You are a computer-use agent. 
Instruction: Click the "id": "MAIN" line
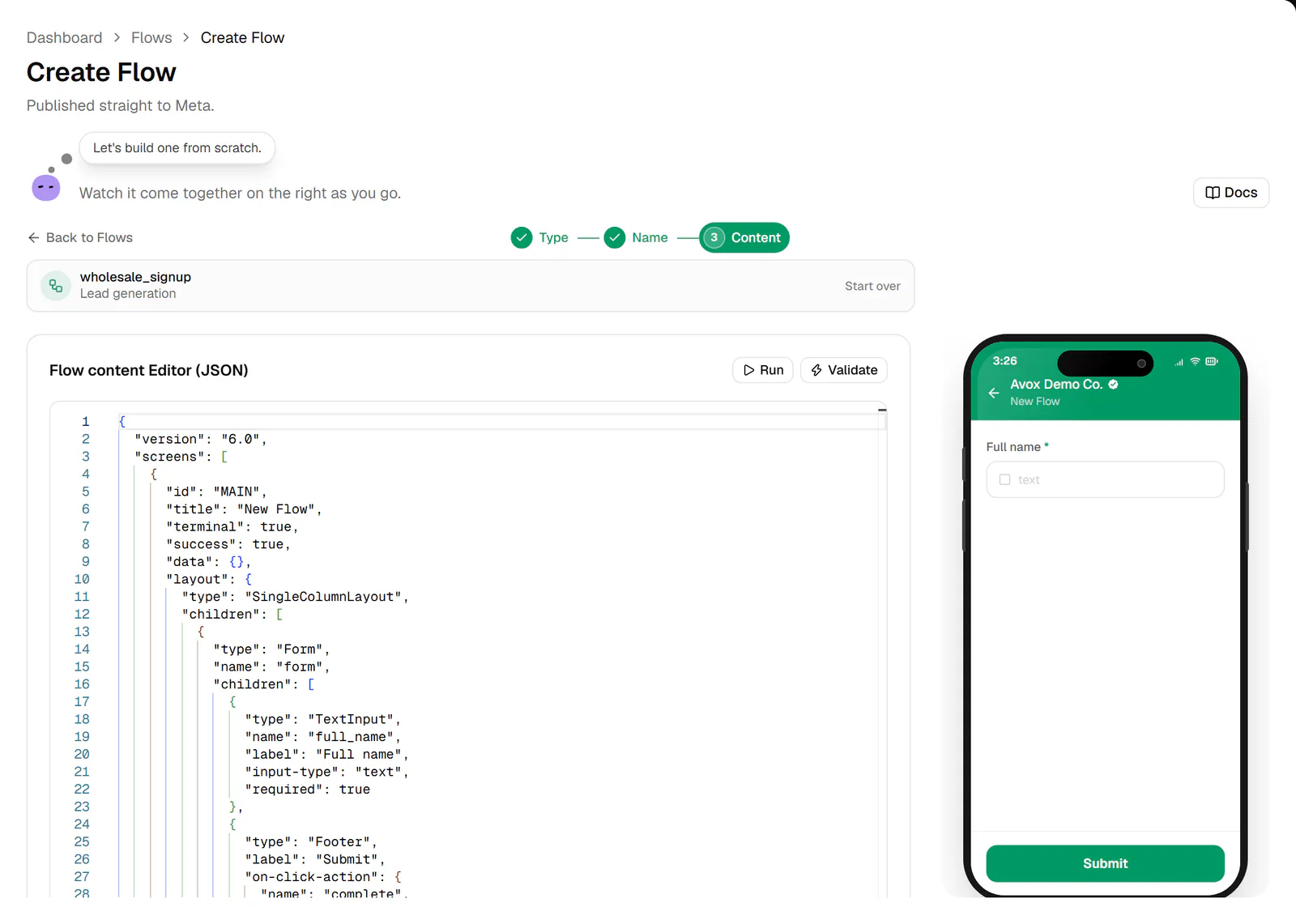tap(216, 492)
